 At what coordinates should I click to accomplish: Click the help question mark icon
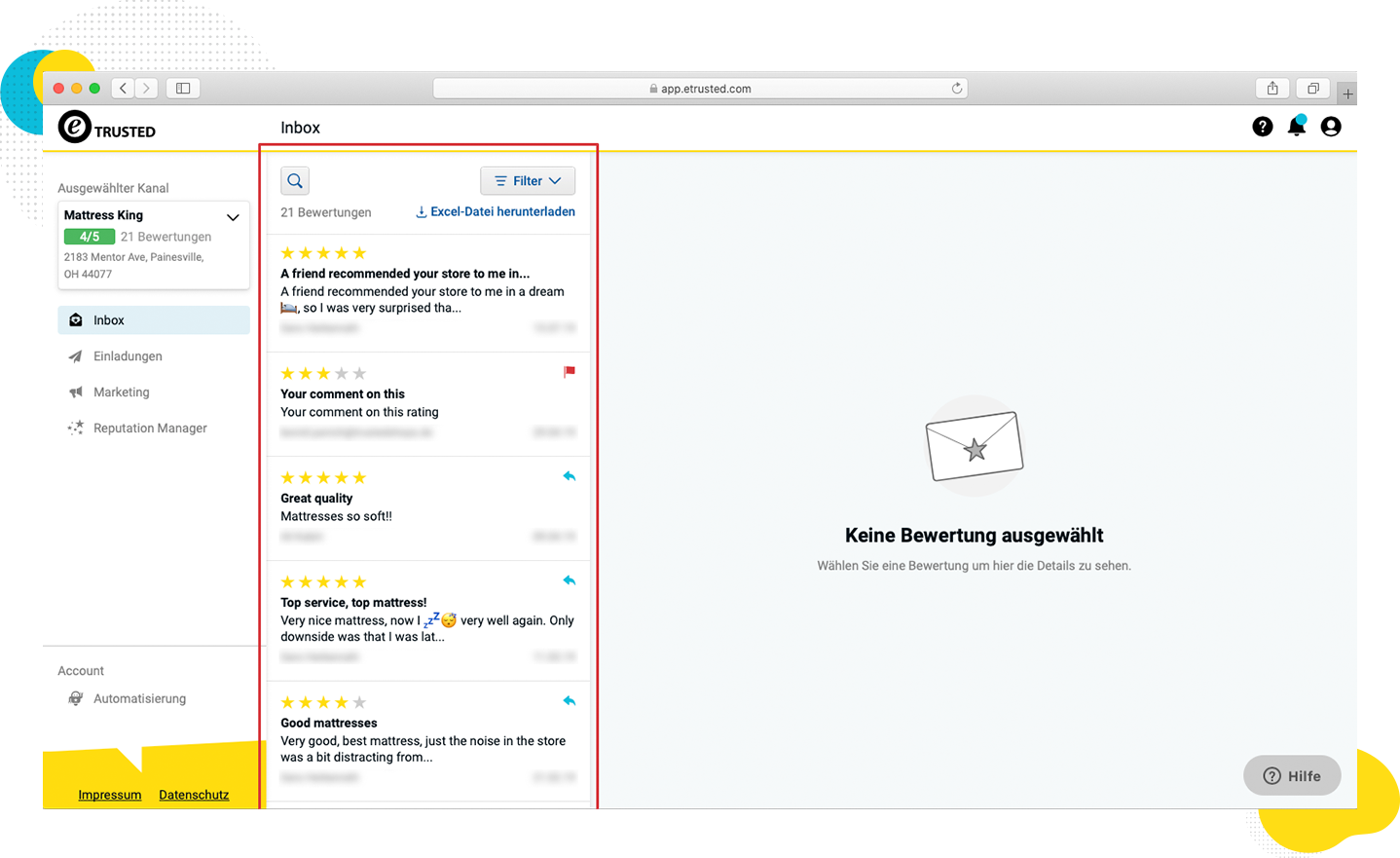click(1263, 127)
